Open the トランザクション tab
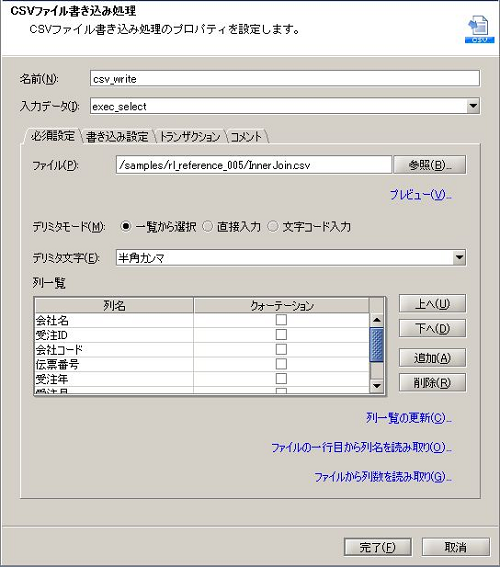The height and width of the screenshot is (567, 500). (x=190, y=137)
